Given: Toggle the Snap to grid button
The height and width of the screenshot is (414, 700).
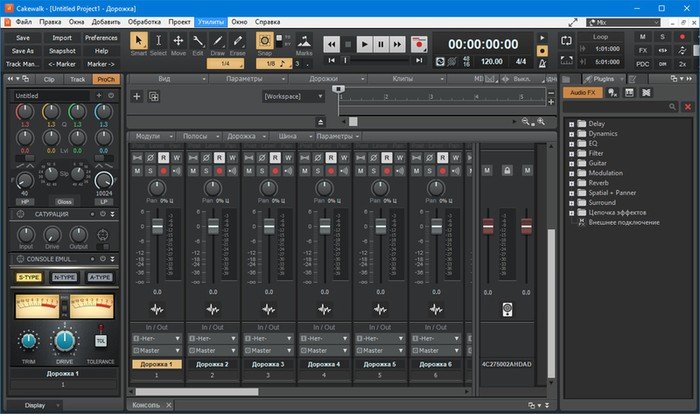Looking at the screenshot, I should tap(265, 41).
